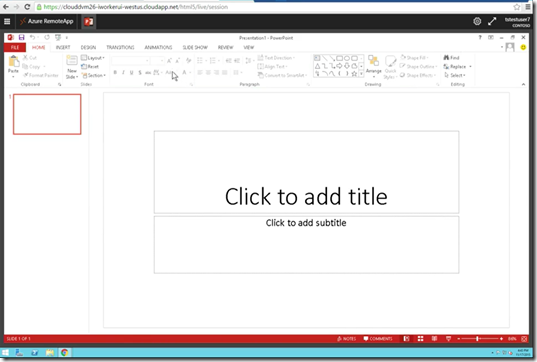
Task: Toggle Bold formatting
Action: click(x=115, y=72)
